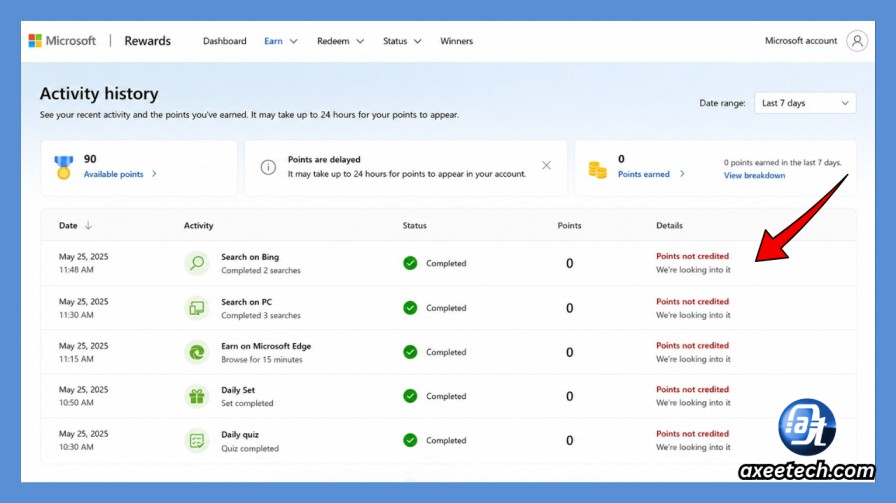The width and height of the screenshot is (896, 503).
Task: Click the 90 available points value
Action: click(90, 159)
